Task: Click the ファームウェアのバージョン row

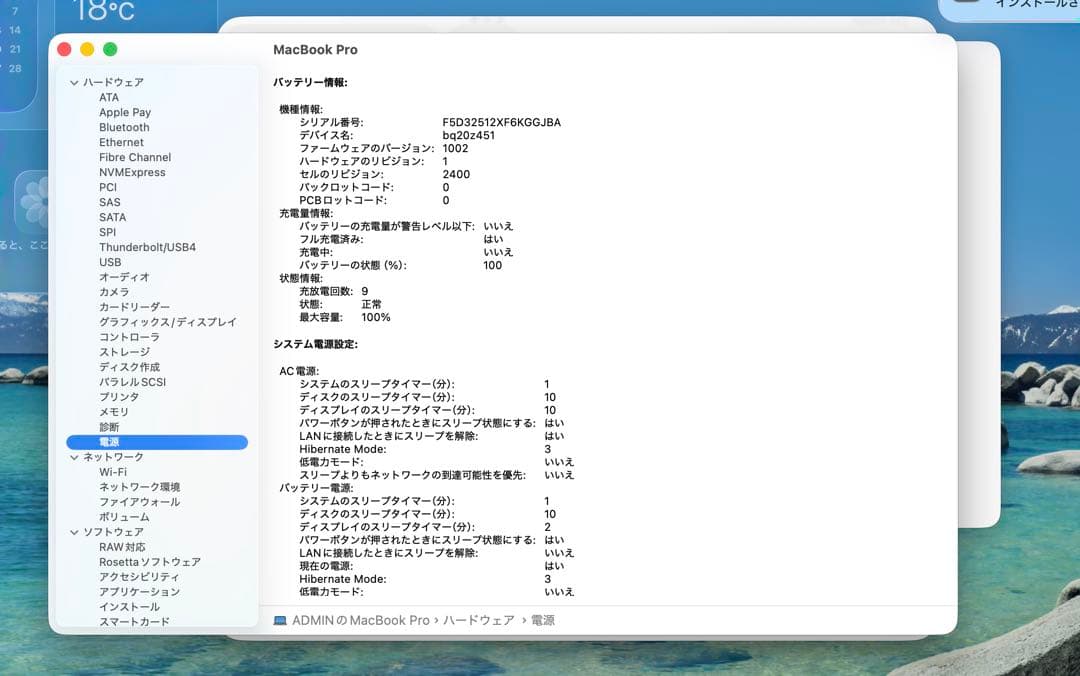Action: pos(384,149)
